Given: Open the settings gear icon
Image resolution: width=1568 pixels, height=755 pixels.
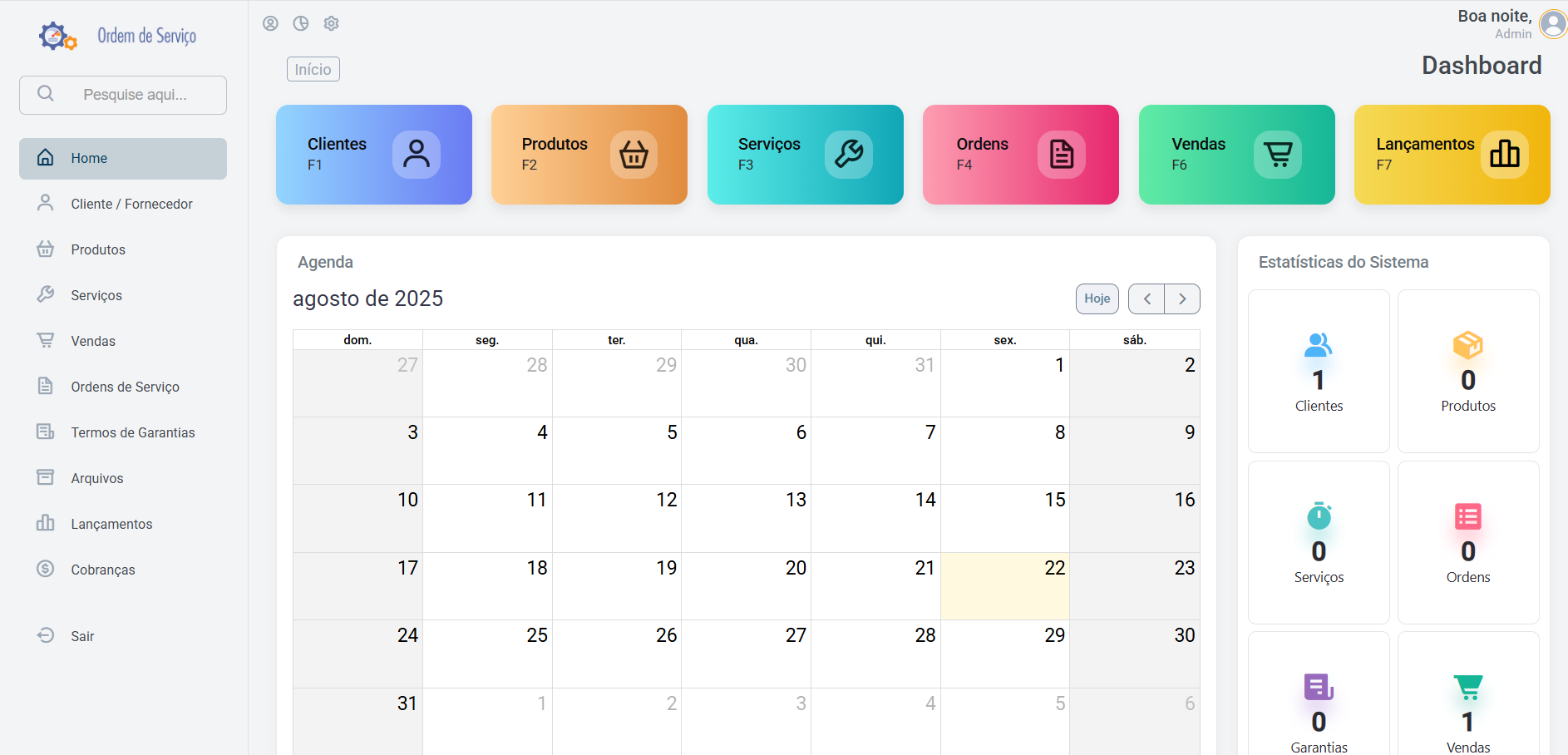Looking at the screenshot, I should (x=331, y=23).
